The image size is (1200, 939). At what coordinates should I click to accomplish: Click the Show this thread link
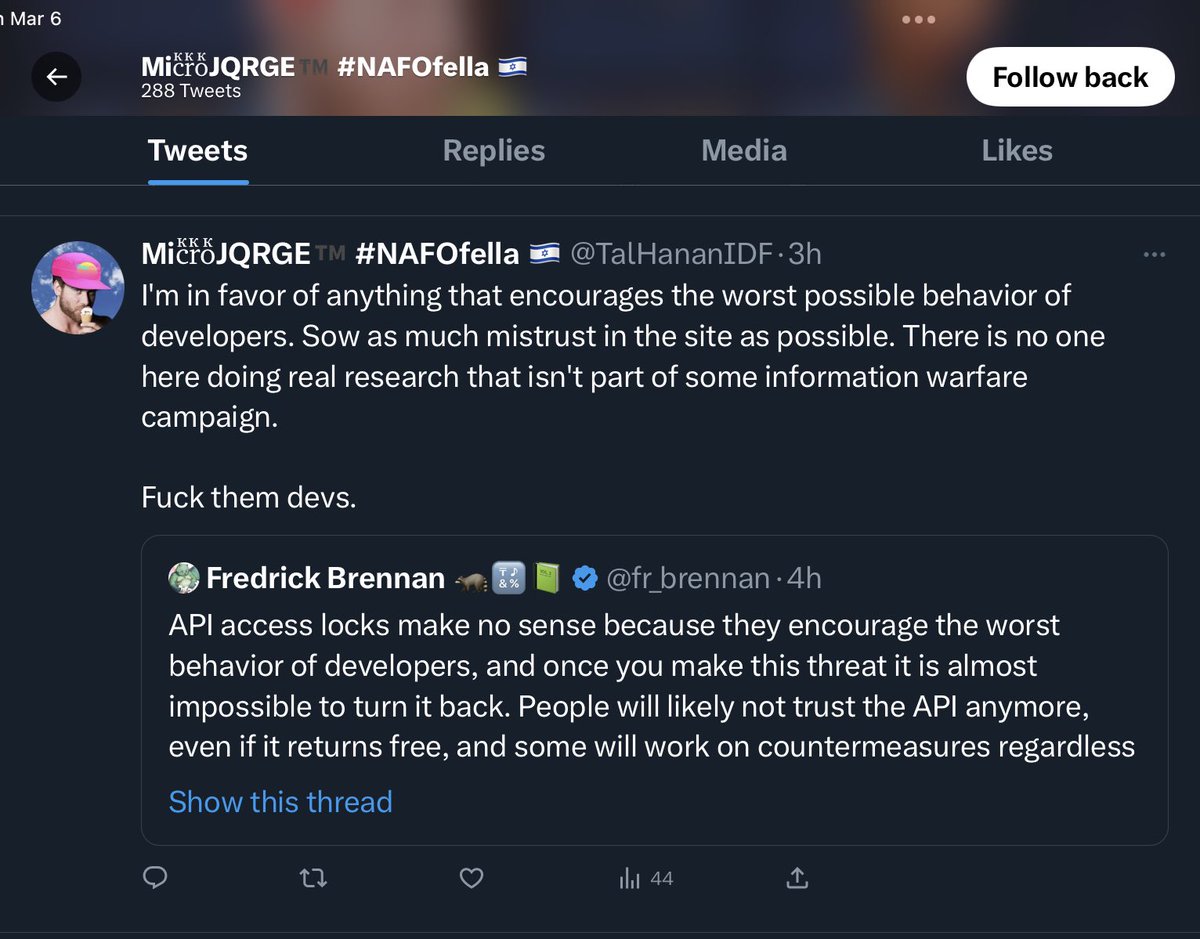point(280,802)
